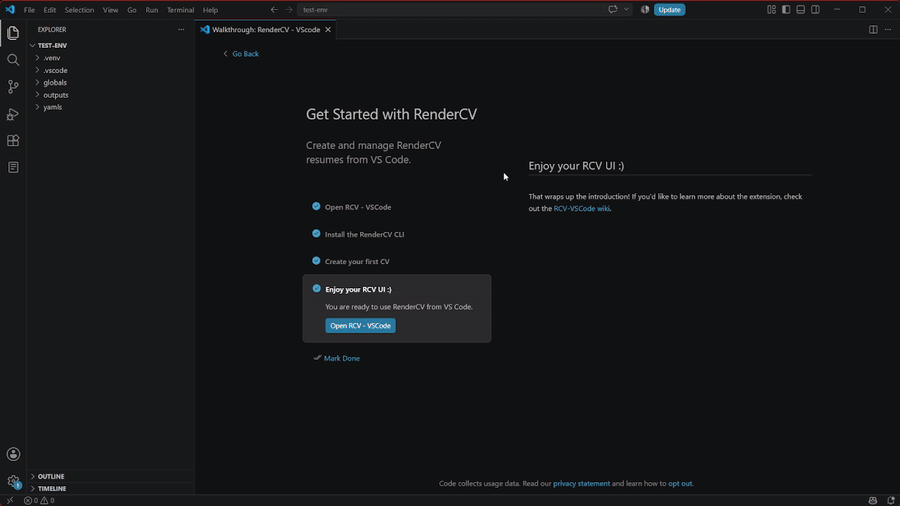Open the Search view icon
The height and width of the screenshot is (506, 900).
(13, 60)
